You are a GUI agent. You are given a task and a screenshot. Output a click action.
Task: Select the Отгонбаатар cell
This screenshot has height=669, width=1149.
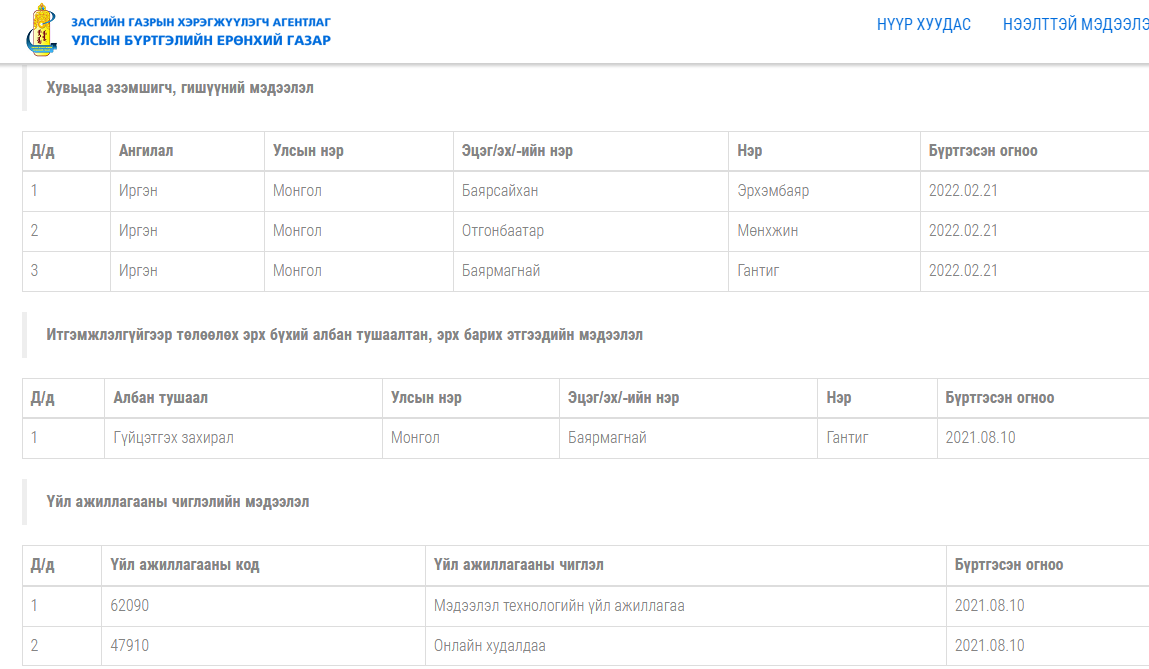pyautogui.click(x=503, y=231)
